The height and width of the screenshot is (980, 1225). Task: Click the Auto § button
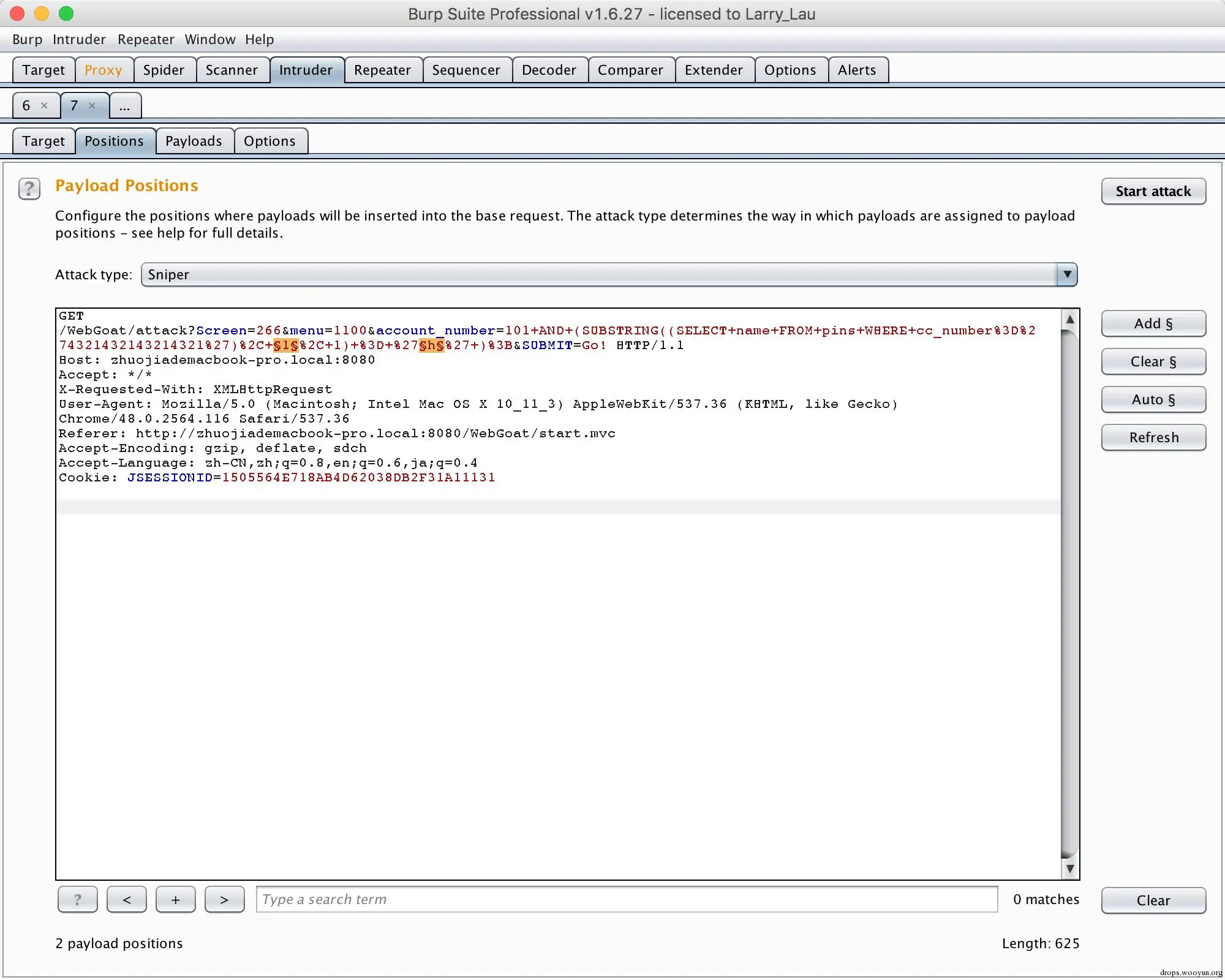1153,399
